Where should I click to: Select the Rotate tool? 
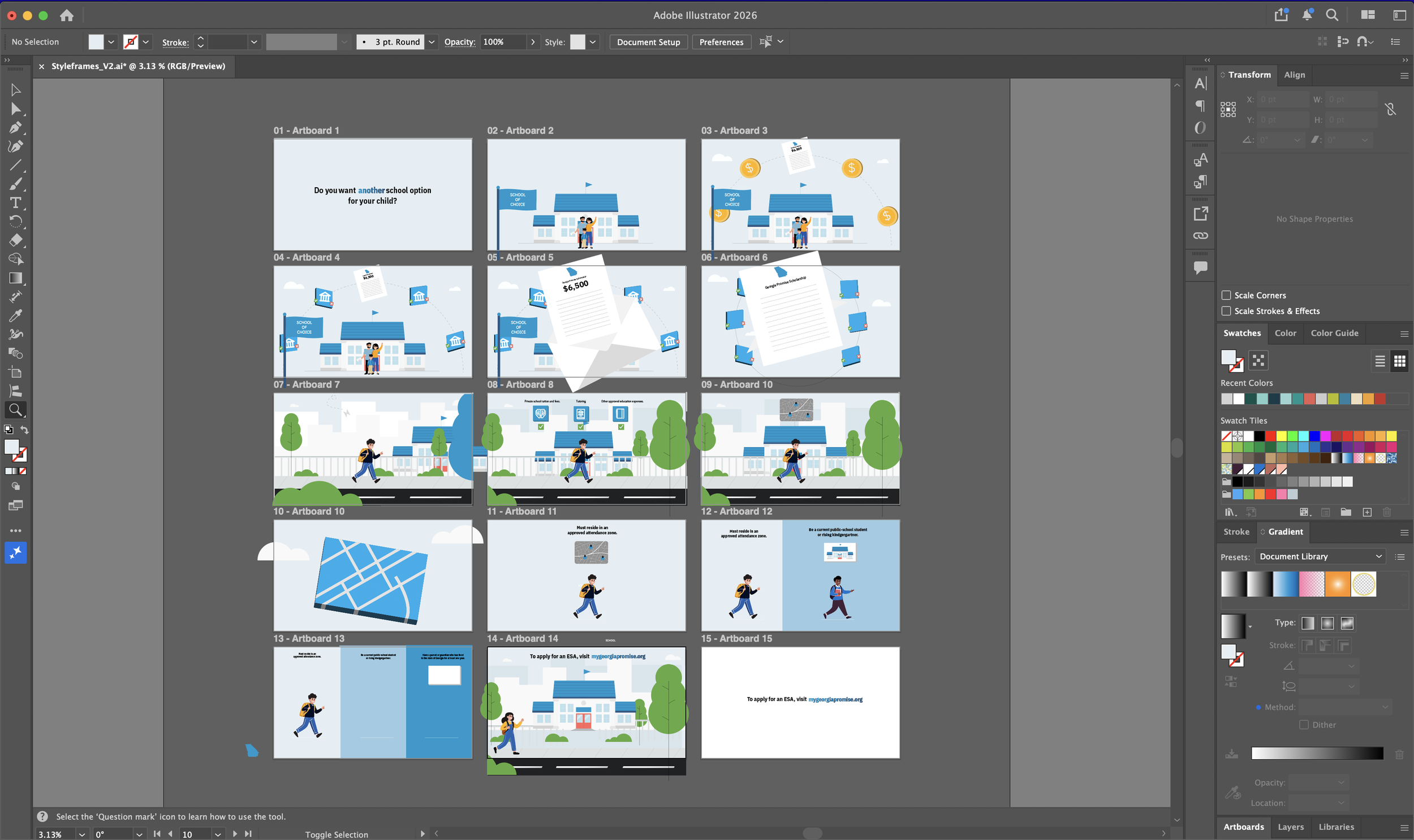(16, 222)
